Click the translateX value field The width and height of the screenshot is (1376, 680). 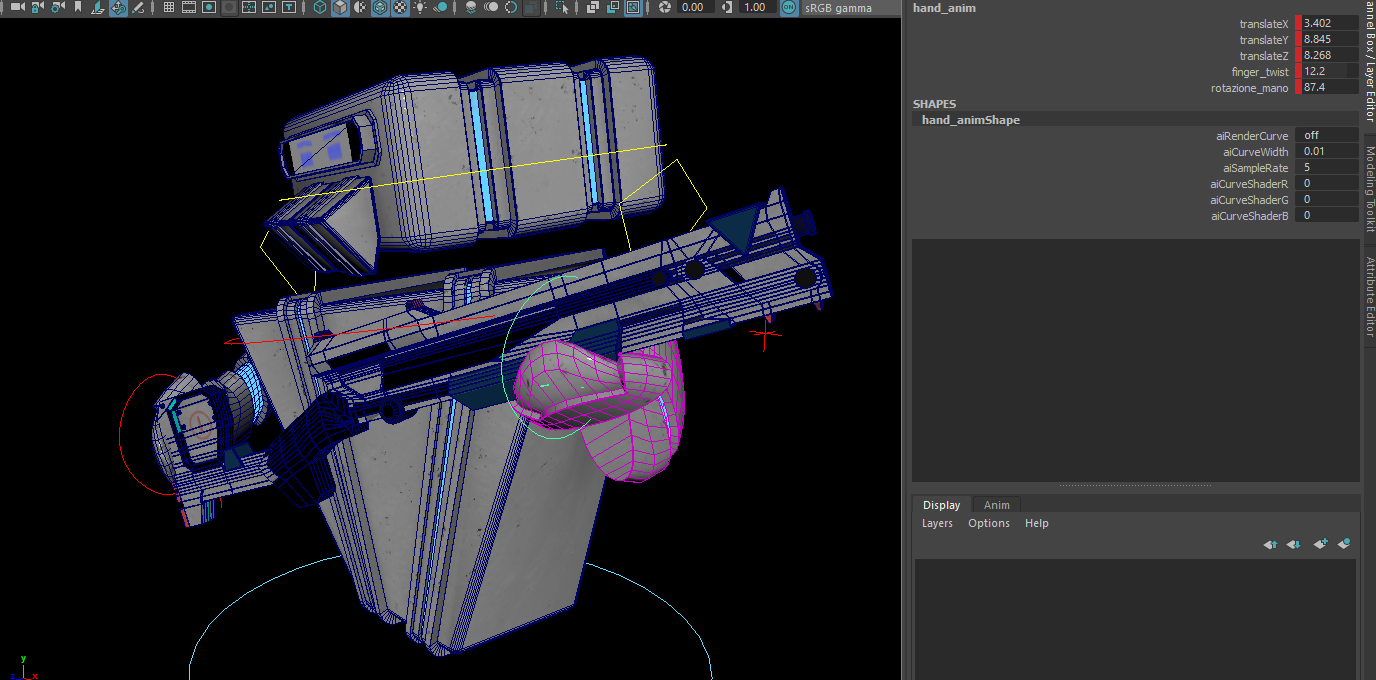click(x=1329, y=23)
